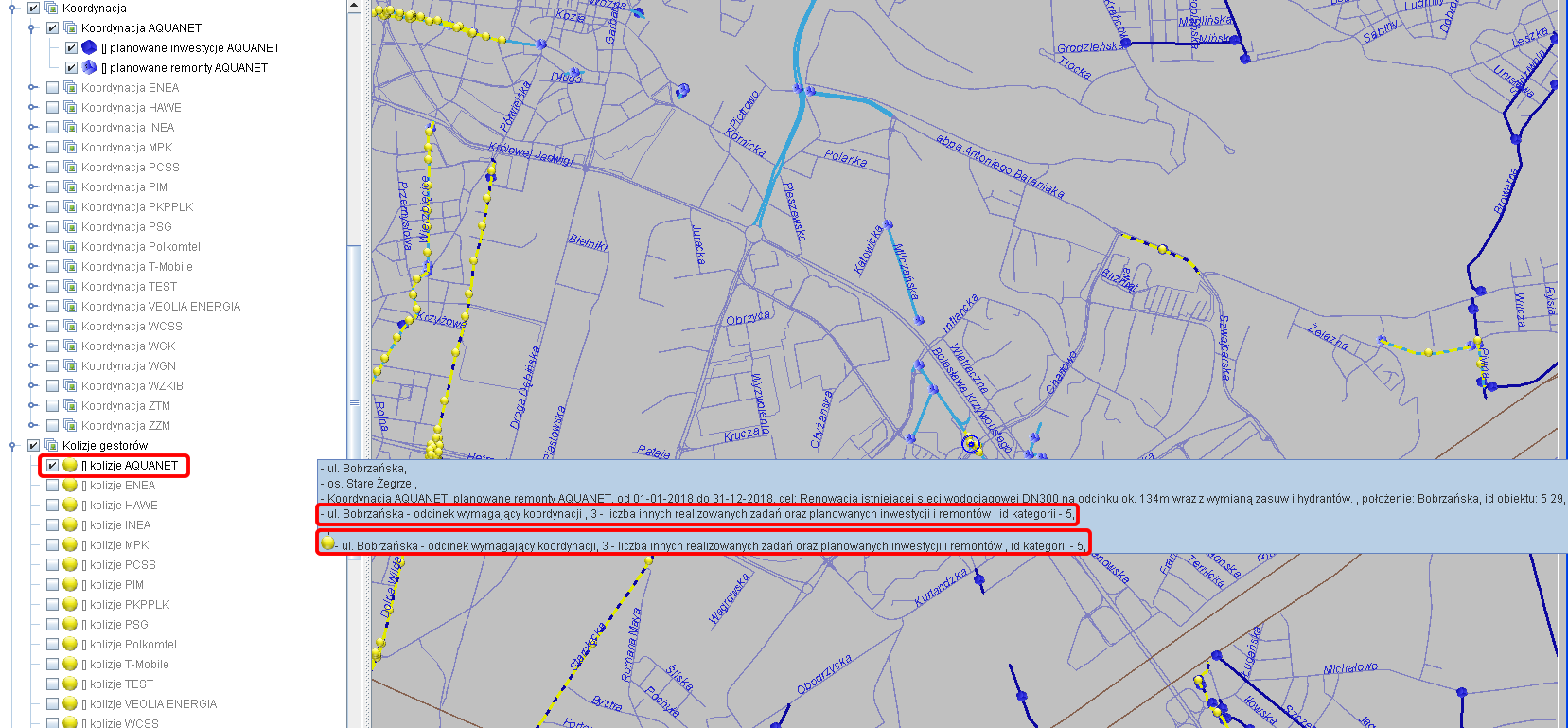Enable the Koordynacja ENEA checkbox

(x=53, y=87)
